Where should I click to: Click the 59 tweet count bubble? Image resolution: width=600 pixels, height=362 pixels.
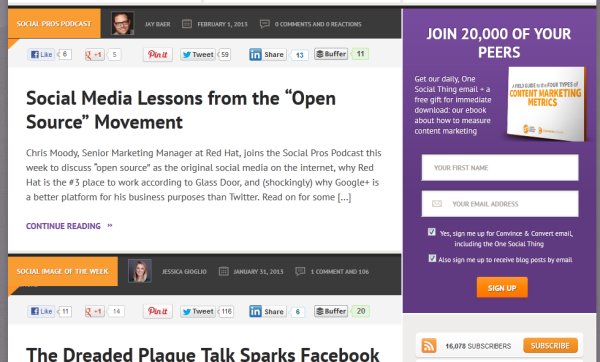[x=225, y=54]
